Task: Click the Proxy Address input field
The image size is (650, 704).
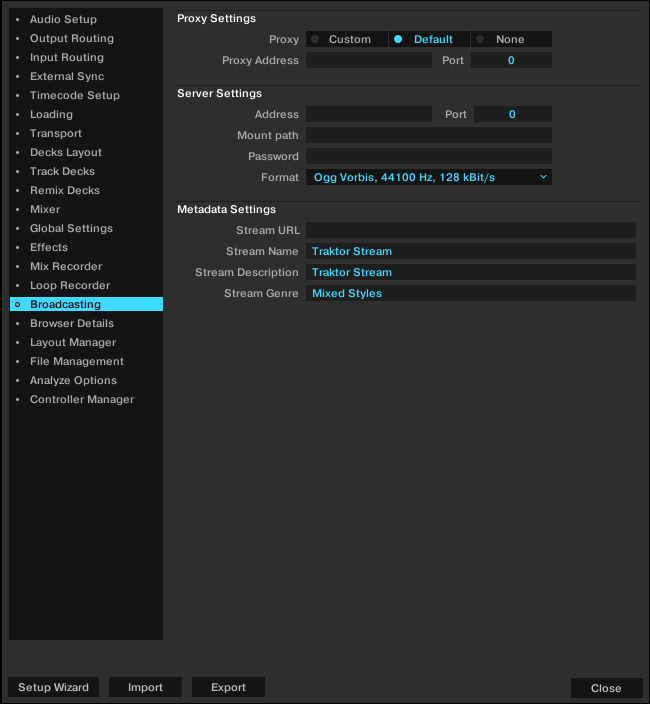Action: click(369, 60)
